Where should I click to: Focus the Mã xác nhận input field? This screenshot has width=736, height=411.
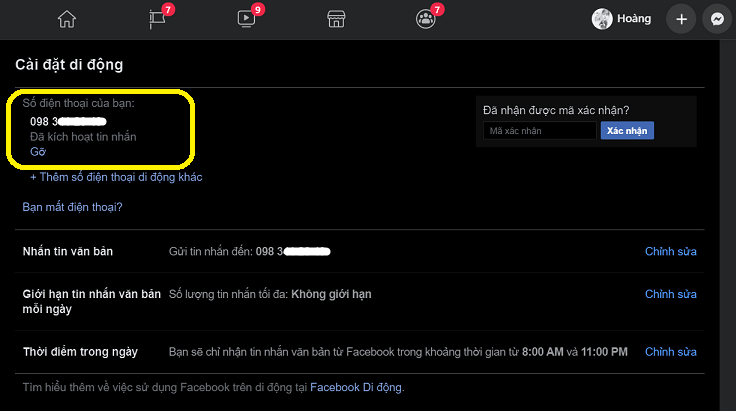coord(540,131)
